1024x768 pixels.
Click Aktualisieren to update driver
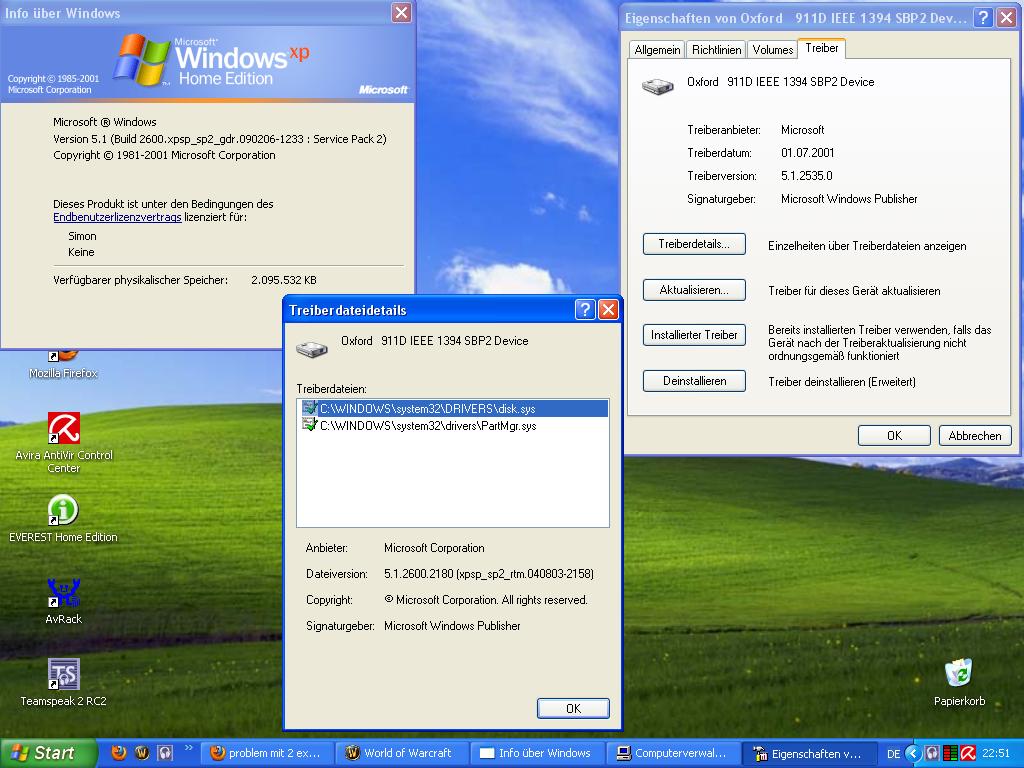(694, 290)
